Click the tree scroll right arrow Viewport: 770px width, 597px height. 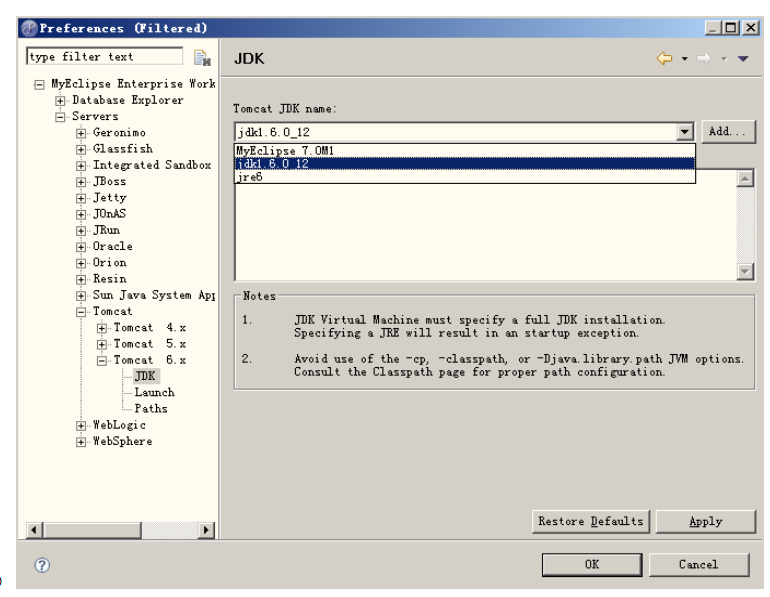pyautogui.click(x=206, y=530)
